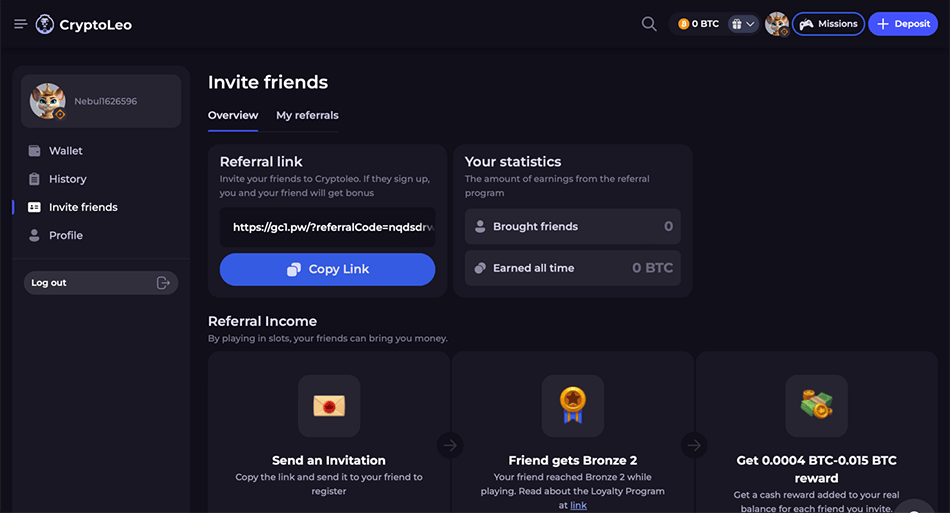
Task: Click the Brought friends value 0
Action: pos(668,227)
